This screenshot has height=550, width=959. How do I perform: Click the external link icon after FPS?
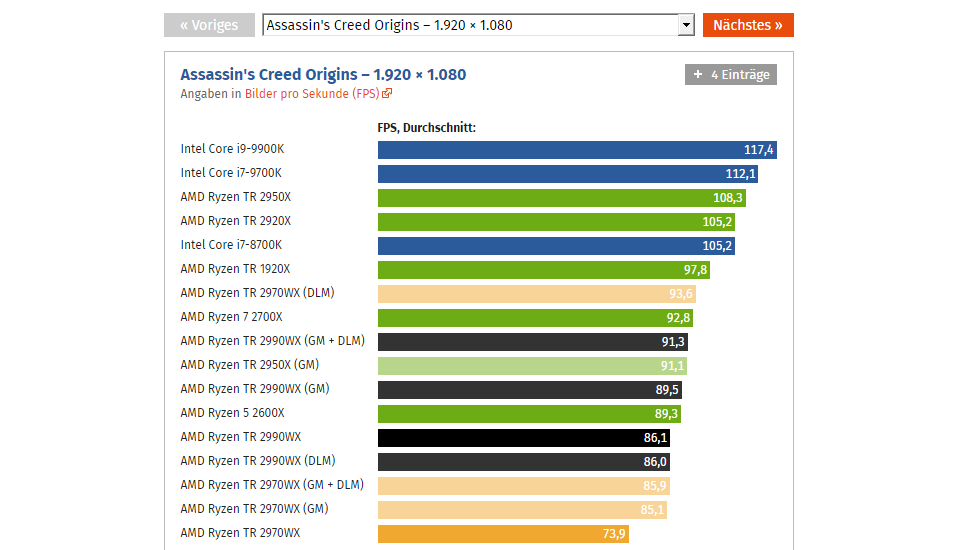click(x=387, y=94)
